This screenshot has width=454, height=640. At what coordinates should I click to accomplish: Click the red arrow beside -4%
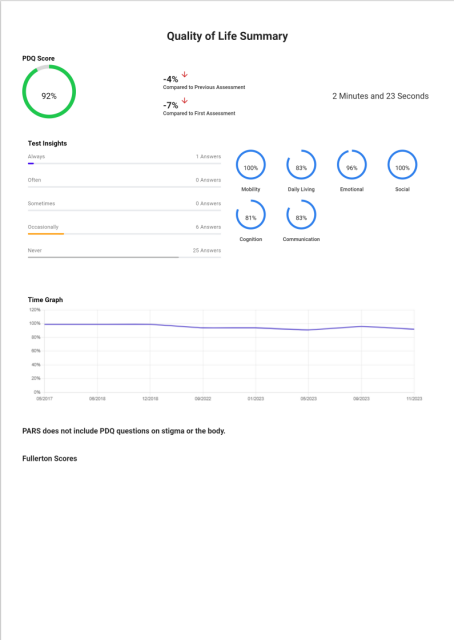pyautogui.click(x=185, y=75)
